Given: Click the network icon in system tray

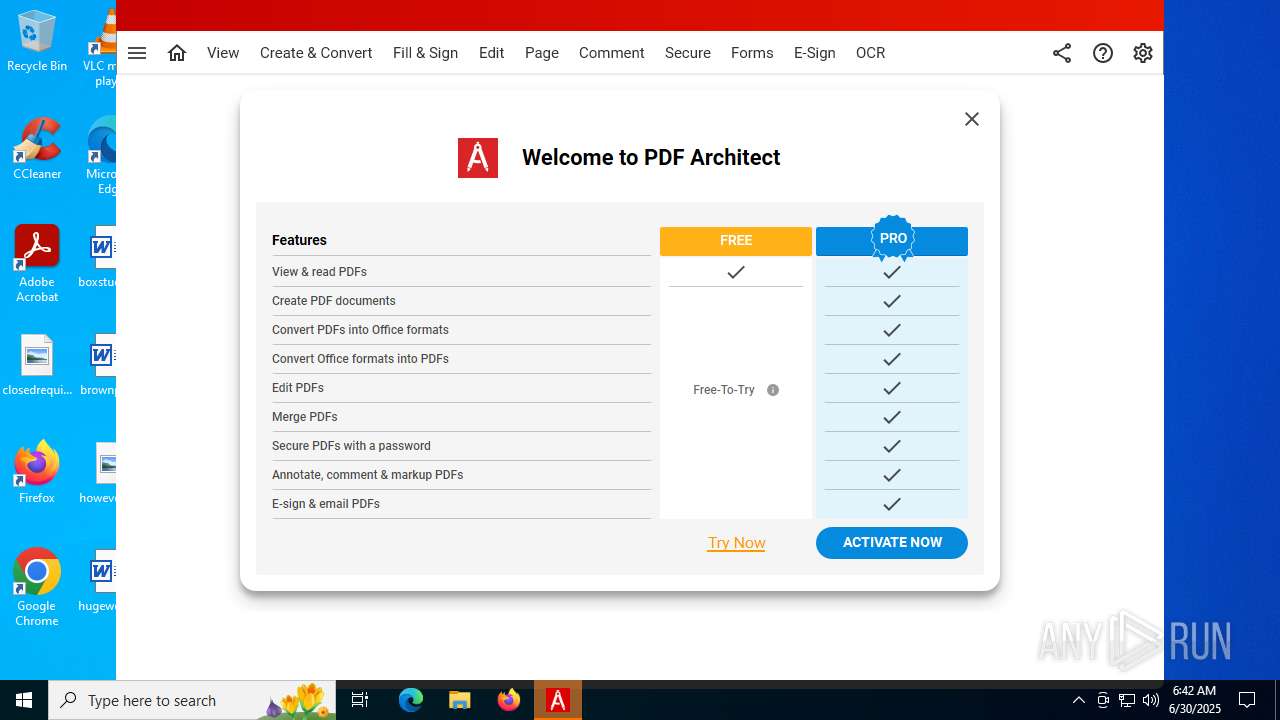Looking at the screenshot, I should [x=1127, y=700].
